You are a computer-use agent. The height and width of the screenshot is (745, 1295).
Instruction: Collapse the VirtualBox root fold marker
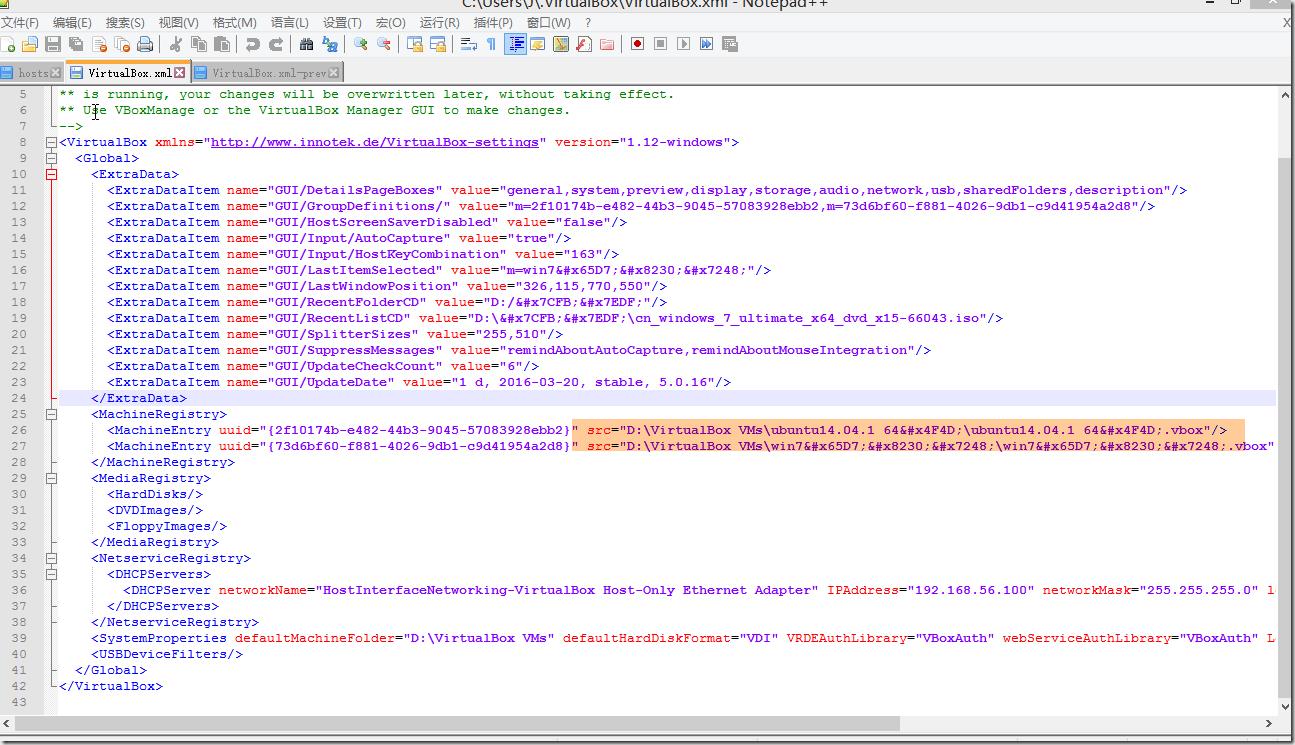tap(51, 142)
